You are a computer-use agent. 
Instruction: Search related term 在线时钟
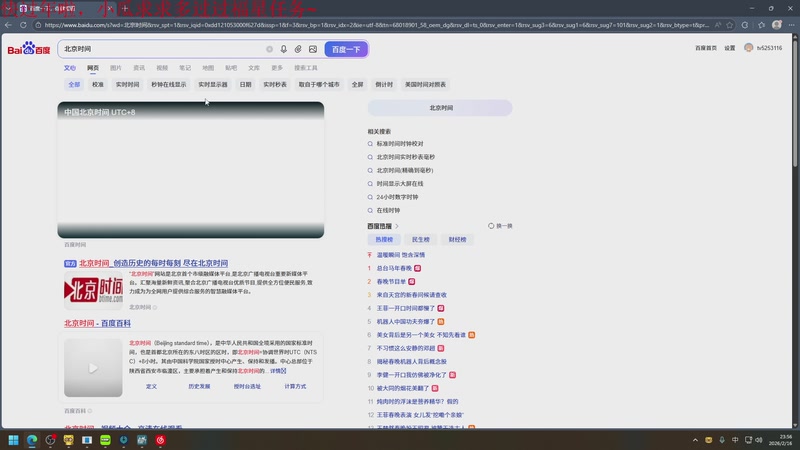[388, 210]
